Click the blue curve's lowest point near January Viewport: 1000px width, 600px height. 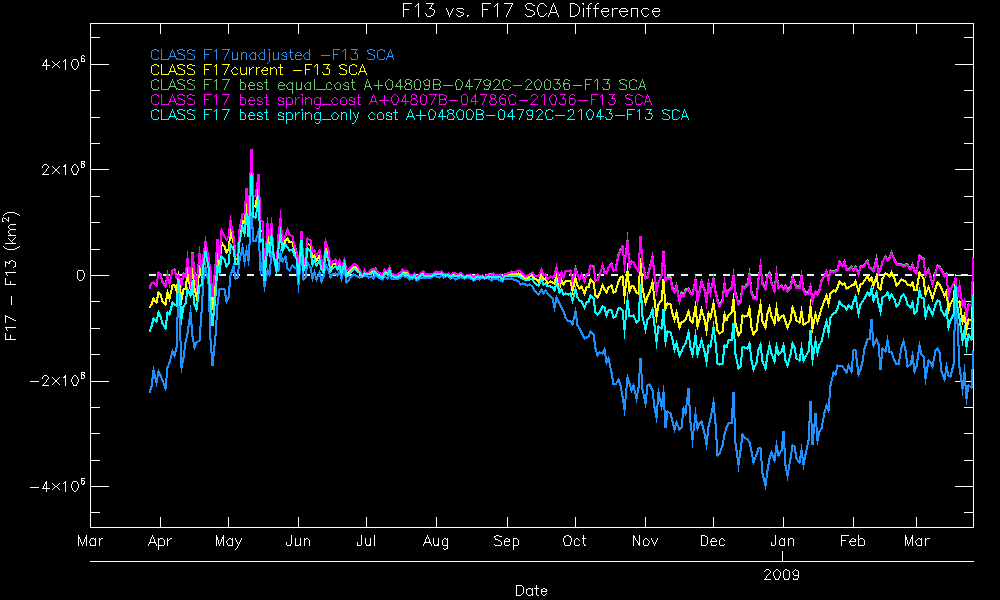[x=766, y=487]
